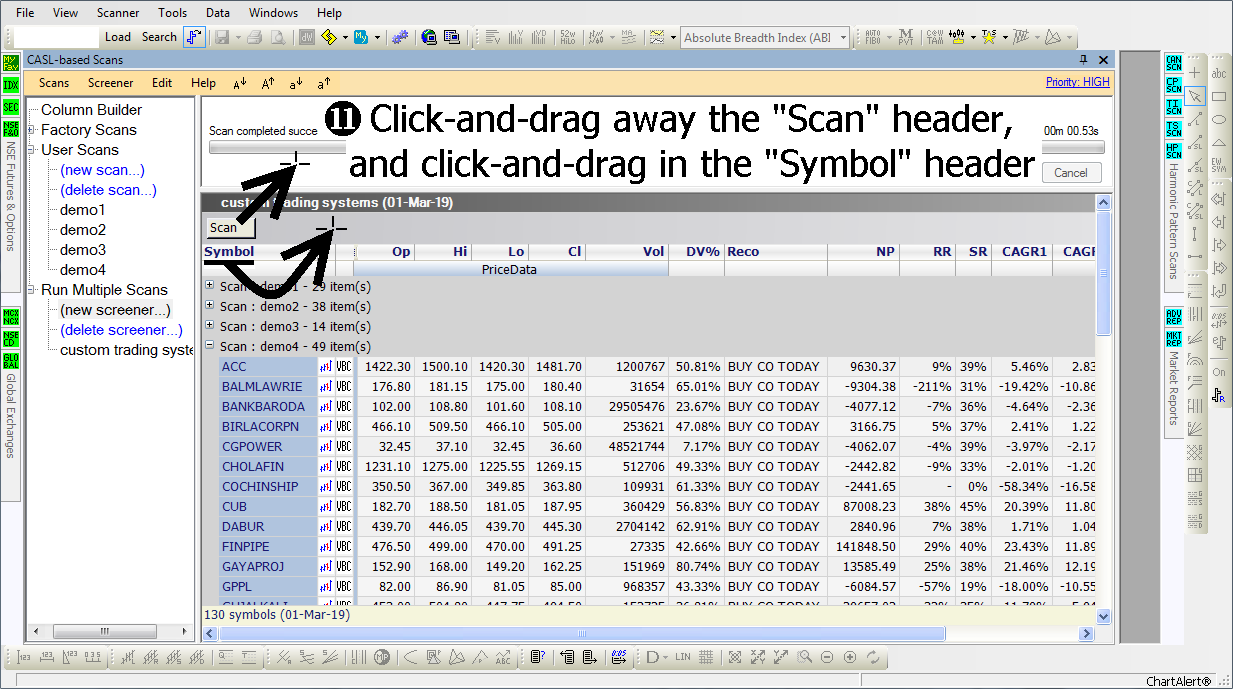Click the MyFav green sidebar icon
This screenshot has width=1233, height=689.
[10, 61]
